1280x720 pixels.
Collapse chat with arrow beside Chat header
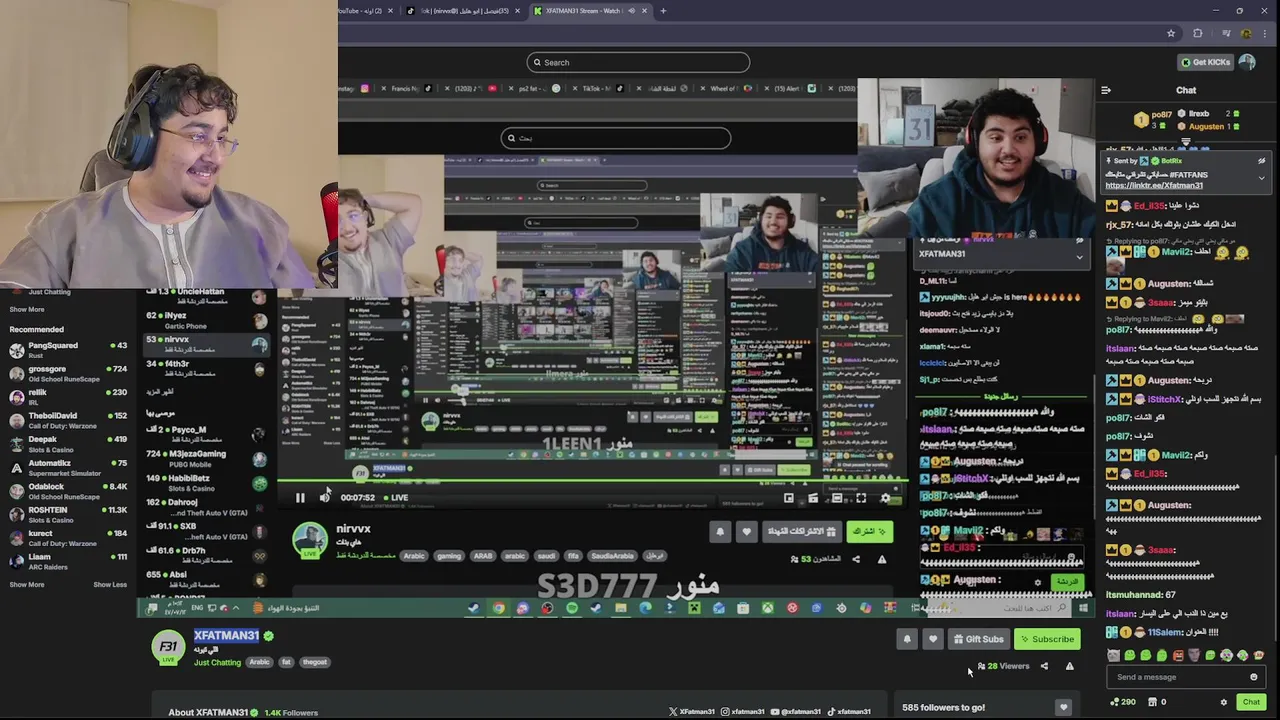1106,90
